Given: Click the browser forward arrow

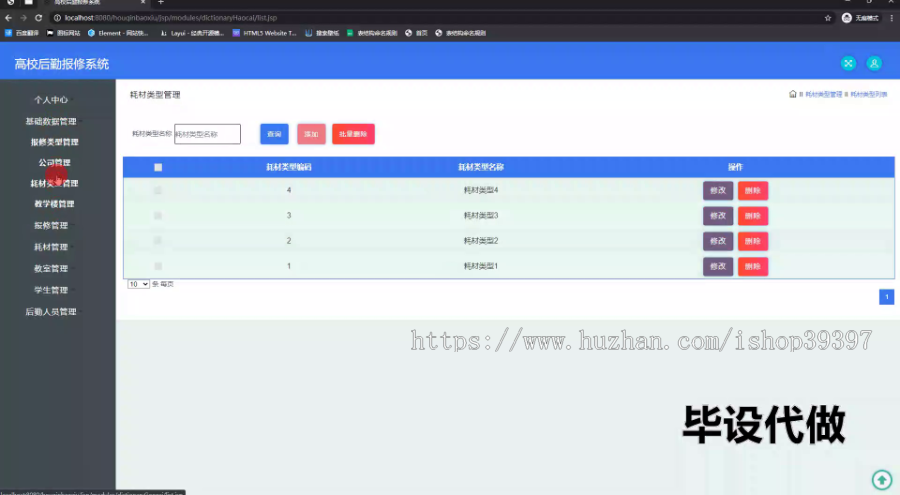Looking at the screenshot, I should tap(24, 18).
